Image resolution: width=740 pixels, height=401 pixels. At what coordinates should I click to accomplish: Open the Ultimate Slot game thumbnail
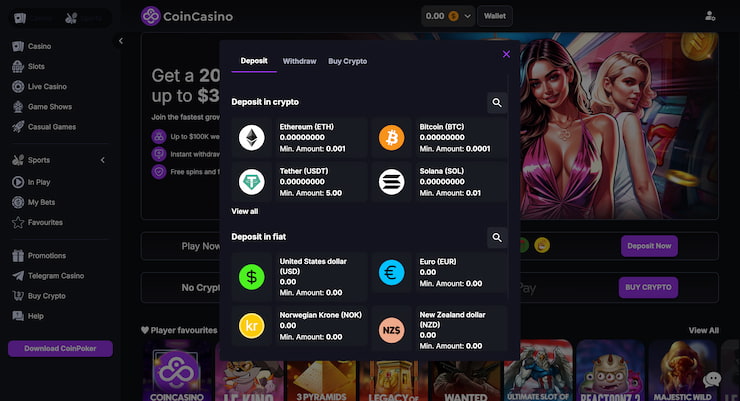click(x=538, y=370)
